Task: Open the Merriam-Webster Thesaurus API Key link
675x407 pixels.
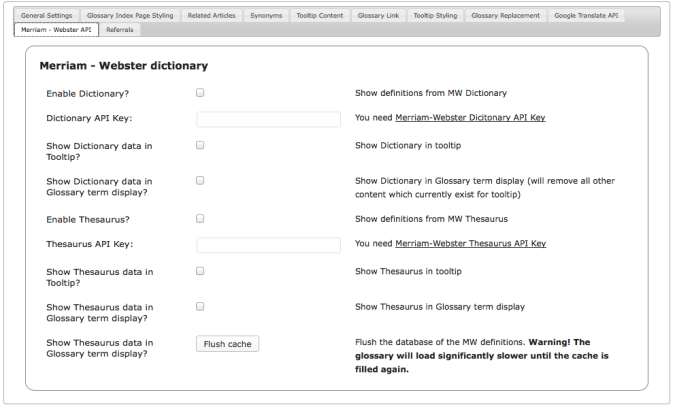Action: tap(471, 243)
